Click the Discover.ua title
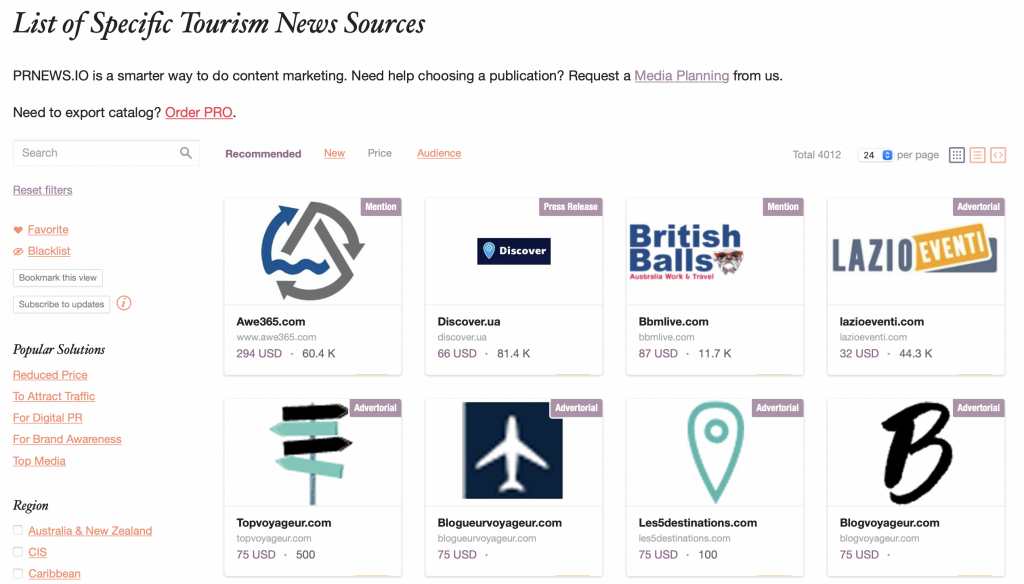 pos(469,321)
